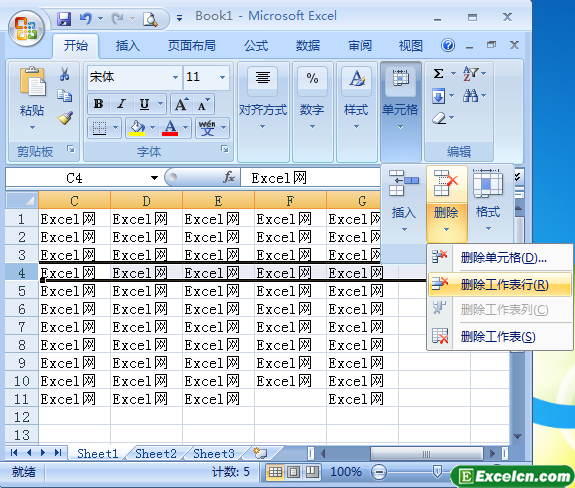The image size is (575, 488).
Task: Open the 页面布局 ribbon tab
Action: (192, 45)
